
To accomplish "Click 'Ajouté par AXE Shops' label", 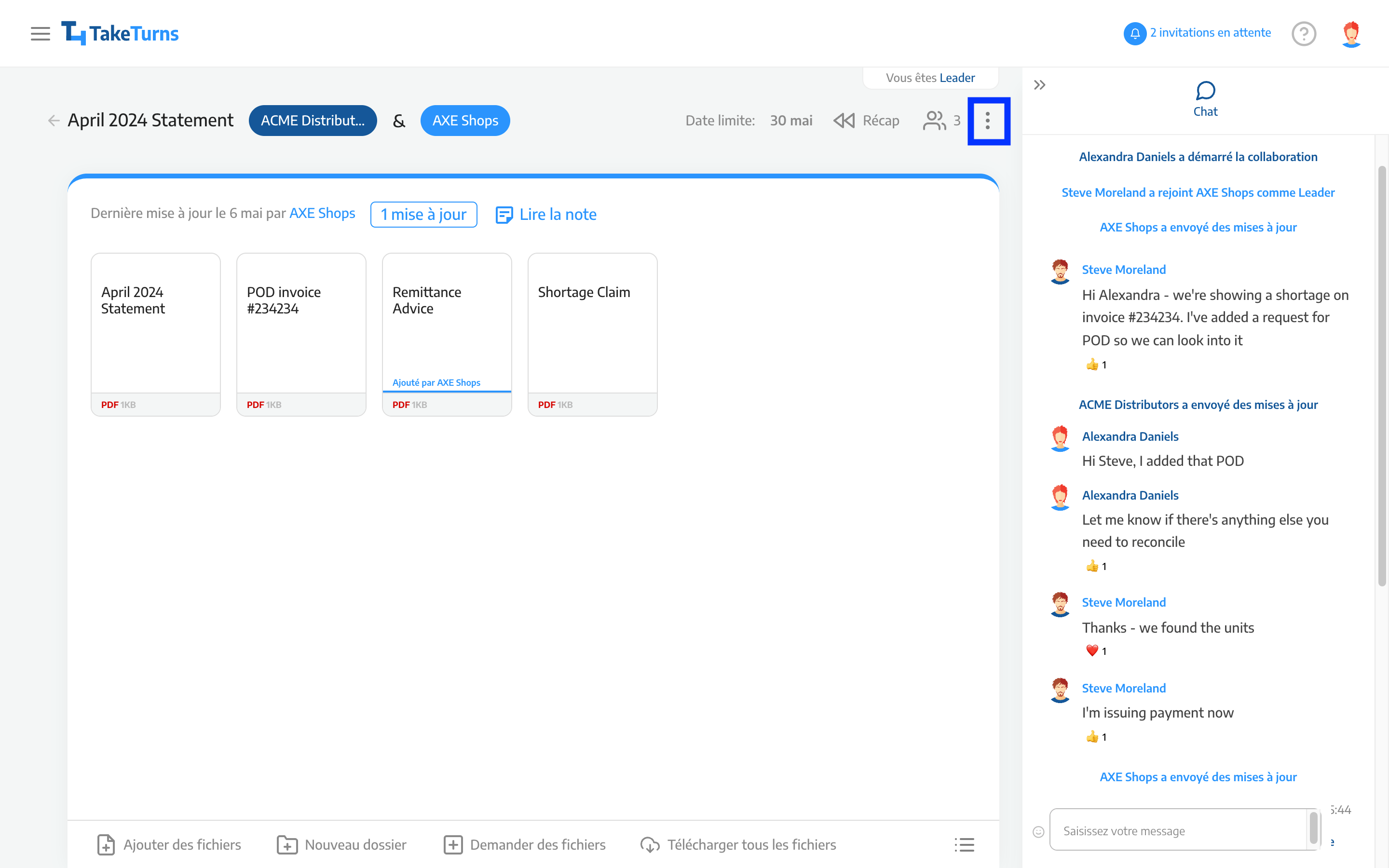I will pyautogui.click(x=436, y=382).
